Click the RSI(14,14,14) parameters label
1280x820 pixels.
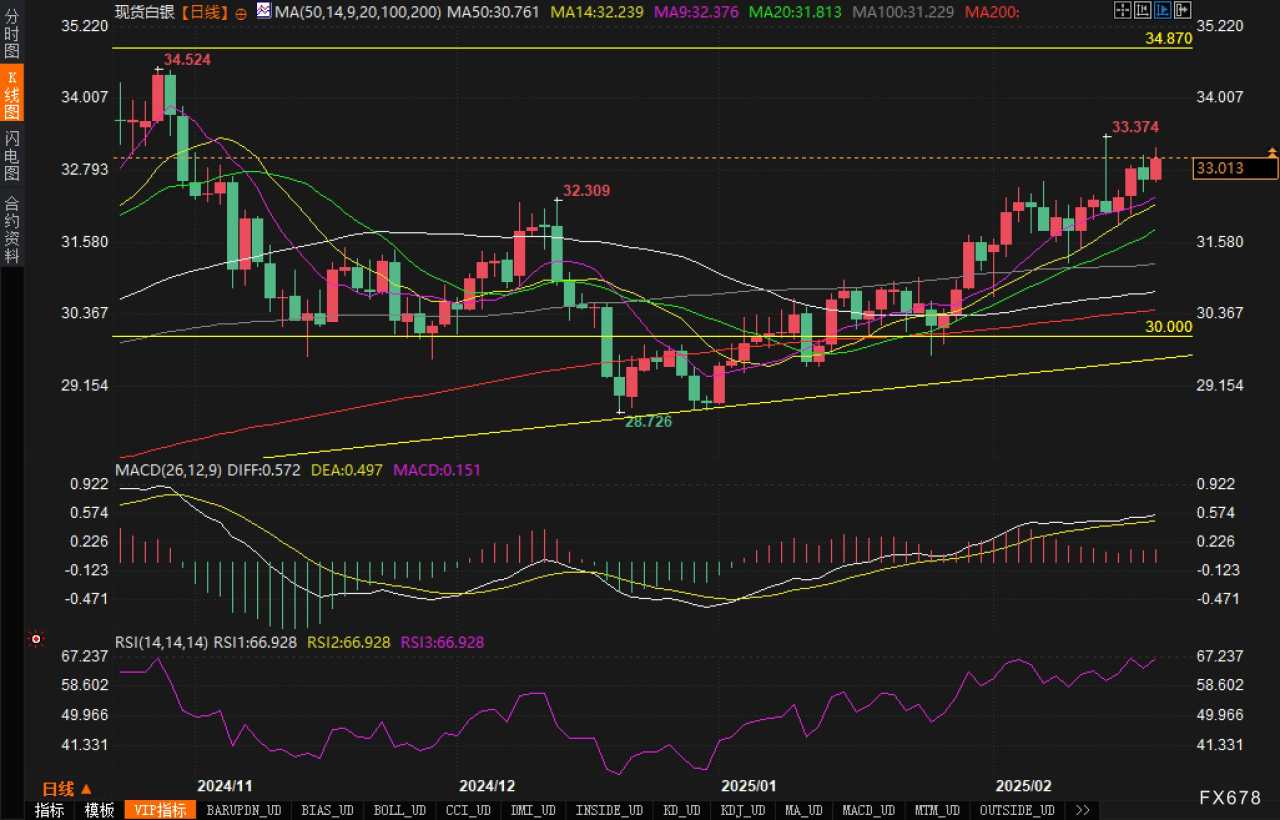click(161, 642)
